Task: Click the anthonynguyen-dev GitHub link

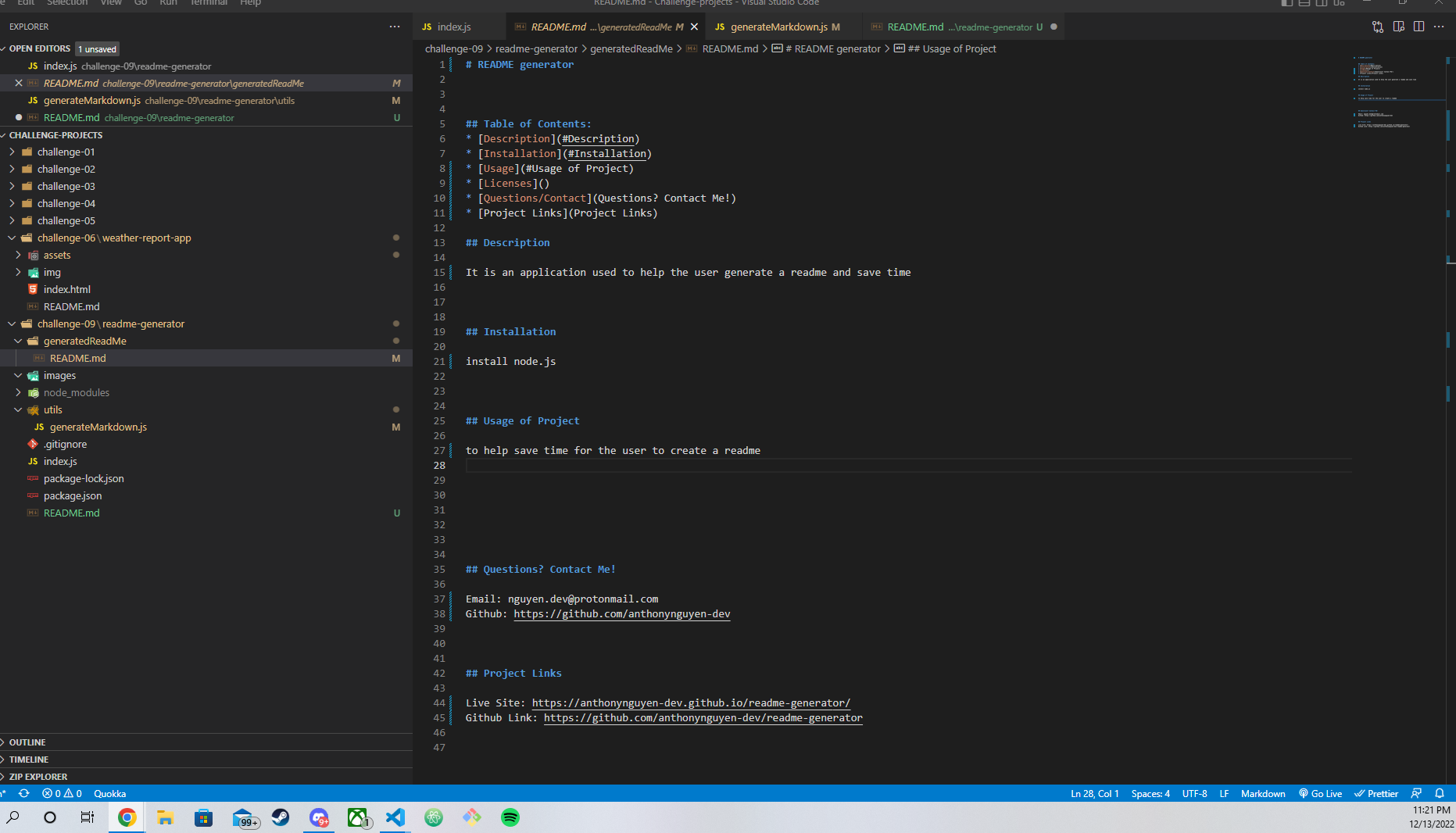Action: pyautogui.click(x=621, y=613)
